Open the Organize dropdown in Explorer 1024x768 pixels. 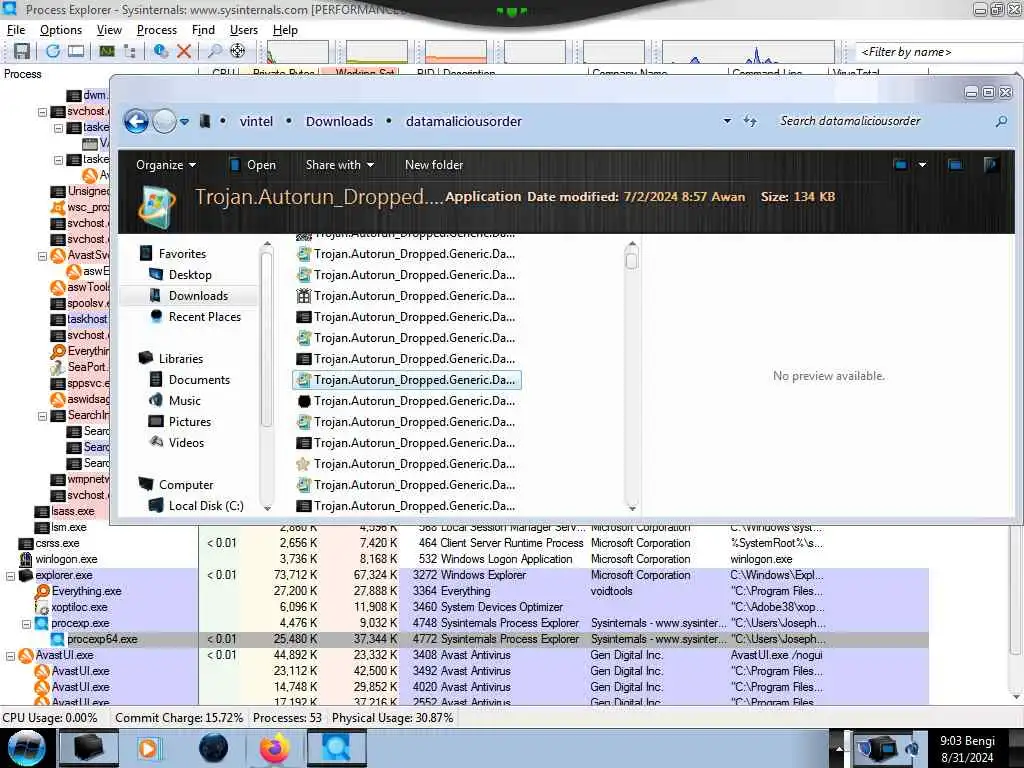tap(166, 165)
